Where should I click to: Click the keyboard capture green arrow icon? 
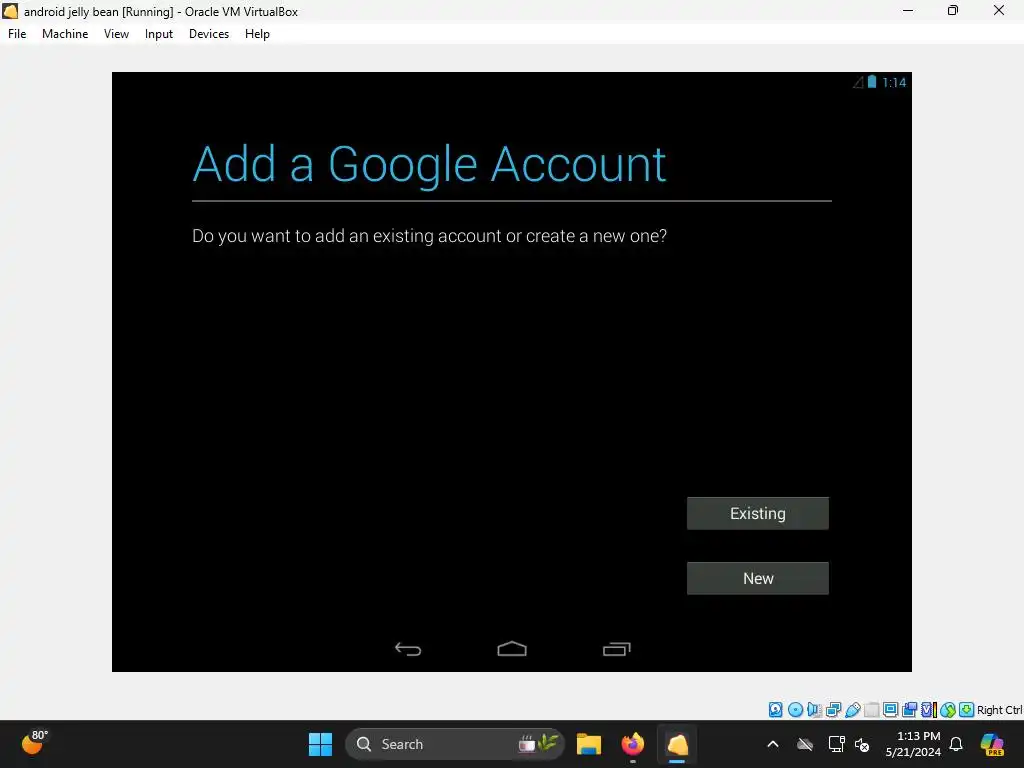tap(967, 710)
